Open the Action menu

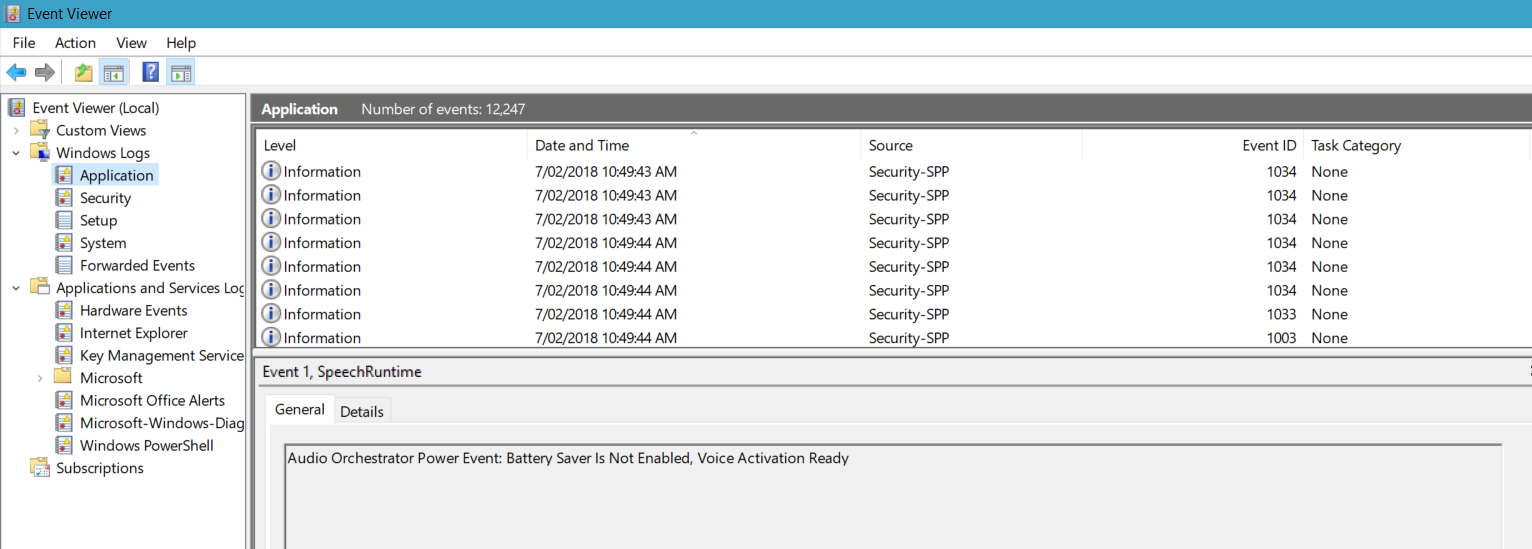[75, 43]
